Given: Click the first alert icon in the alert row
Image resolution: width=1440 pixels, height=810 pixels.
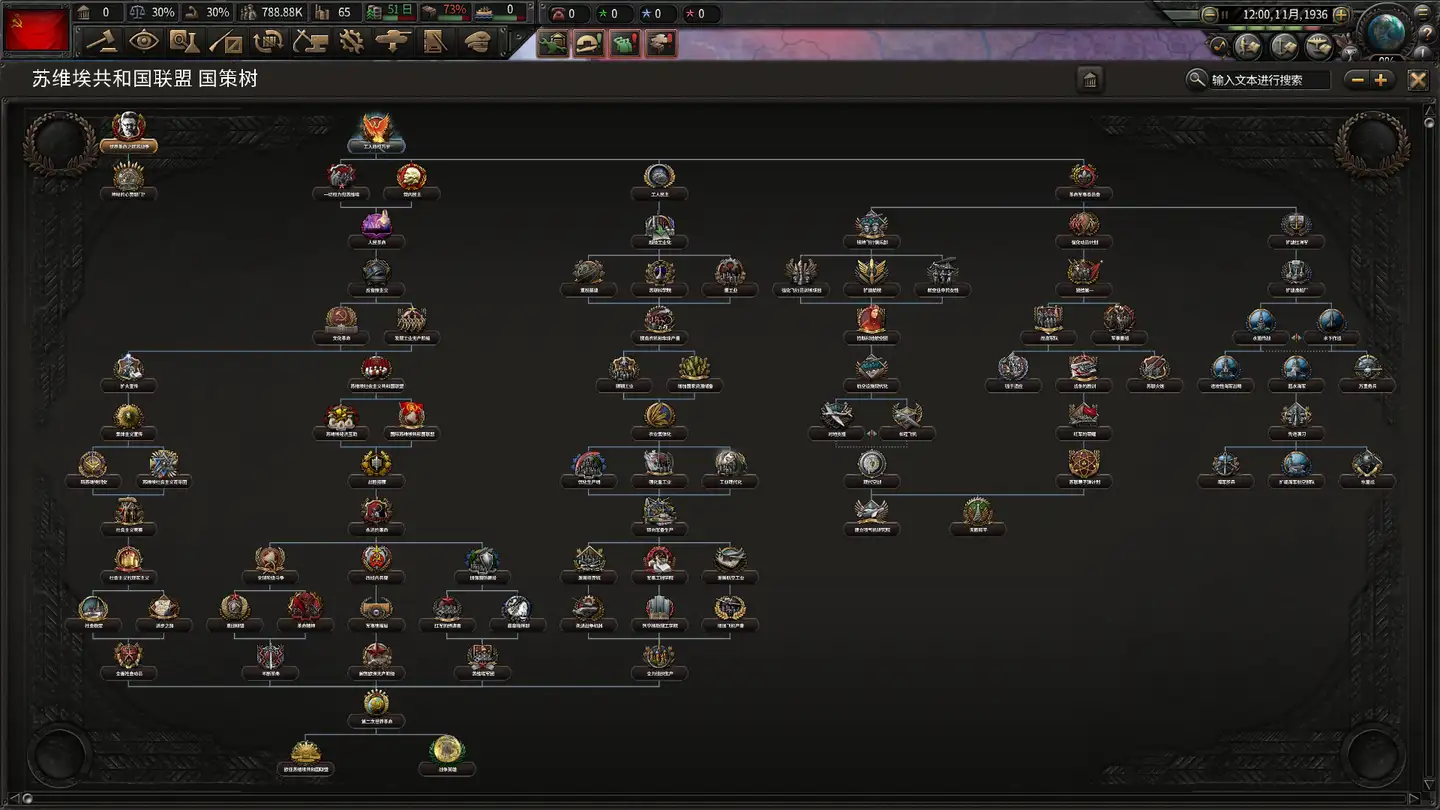Looking at the screenshot, I should [553, 43].
